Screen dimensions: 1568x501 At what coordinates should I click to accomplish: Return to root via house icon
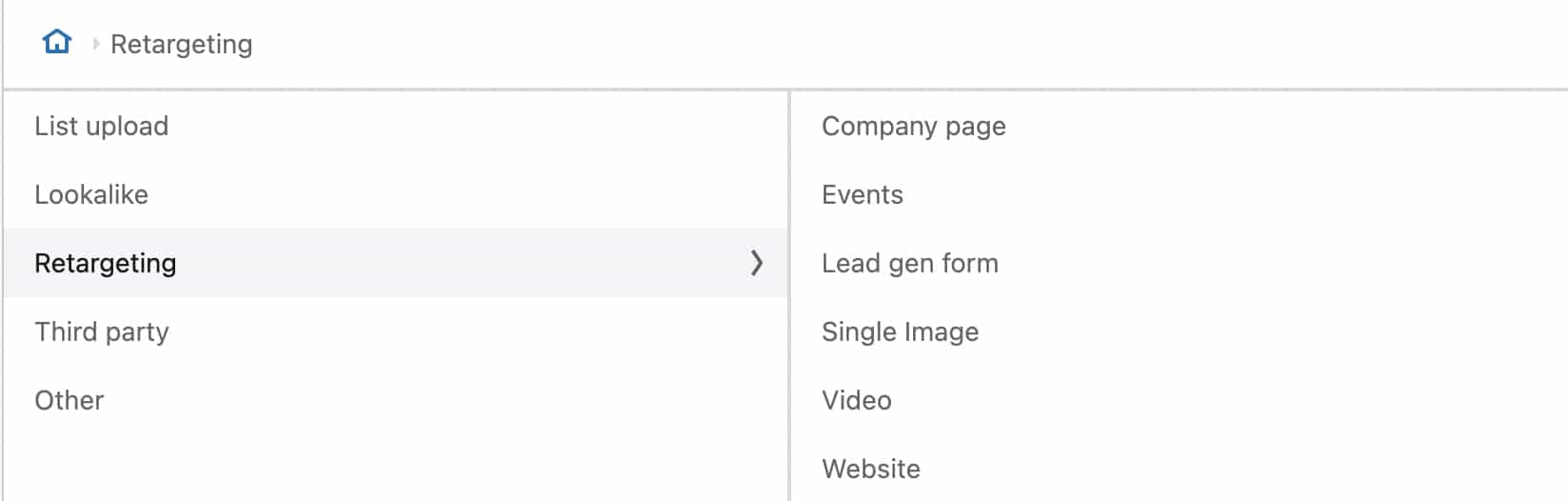tap(57, 42)
